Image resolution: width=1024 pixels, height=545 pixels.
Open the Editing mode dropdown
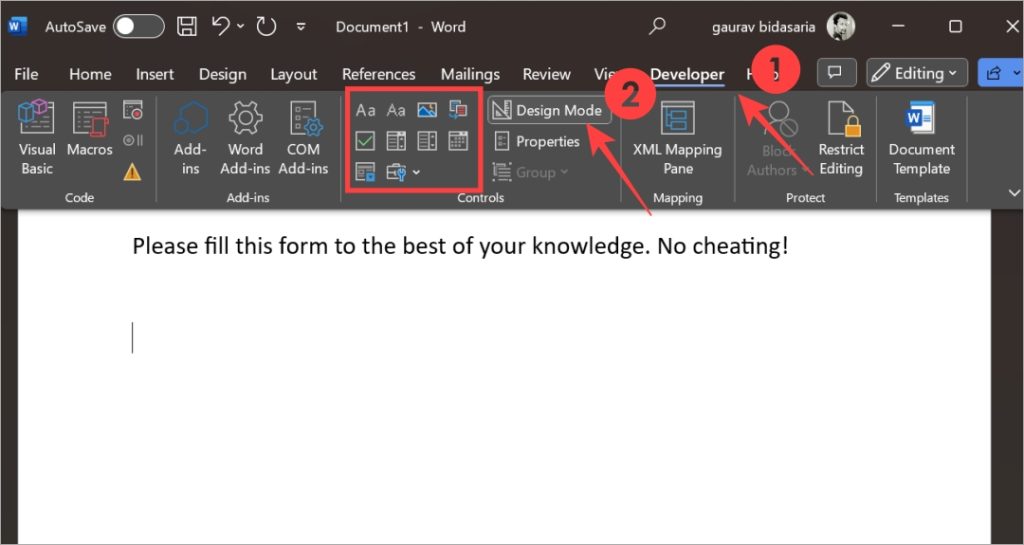click(916, 73)
